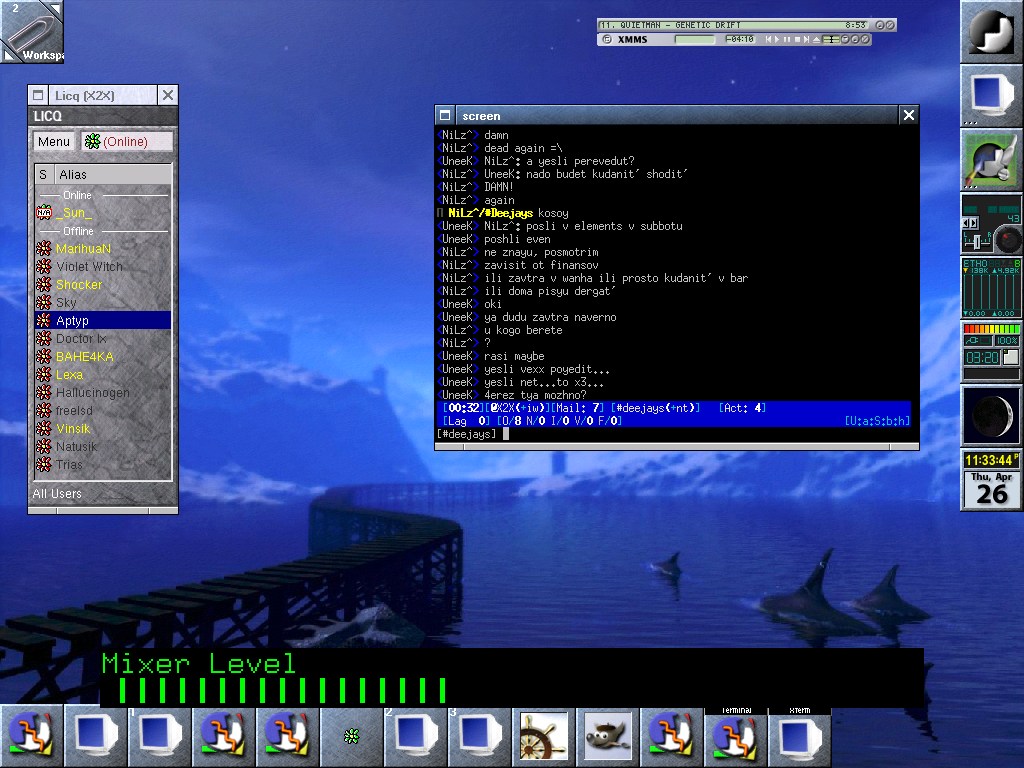Select contact Trias

click(103, 464)
